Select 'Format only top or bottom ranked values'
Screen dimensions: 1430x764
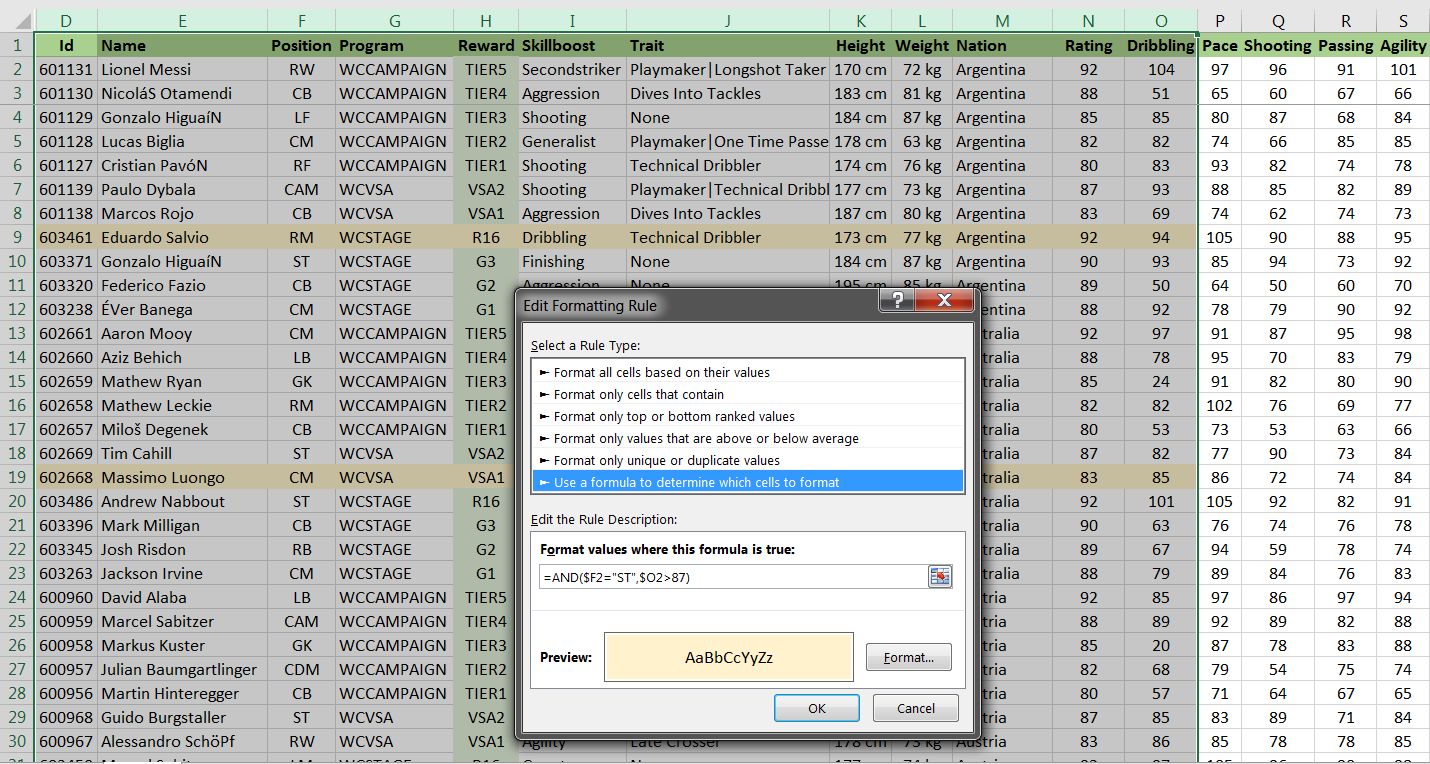click(674, 416)
